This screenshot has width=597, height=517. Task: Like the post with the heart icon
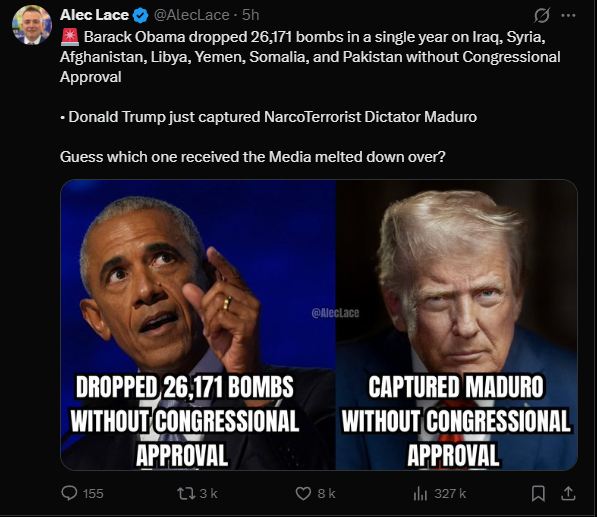(303, 494)
